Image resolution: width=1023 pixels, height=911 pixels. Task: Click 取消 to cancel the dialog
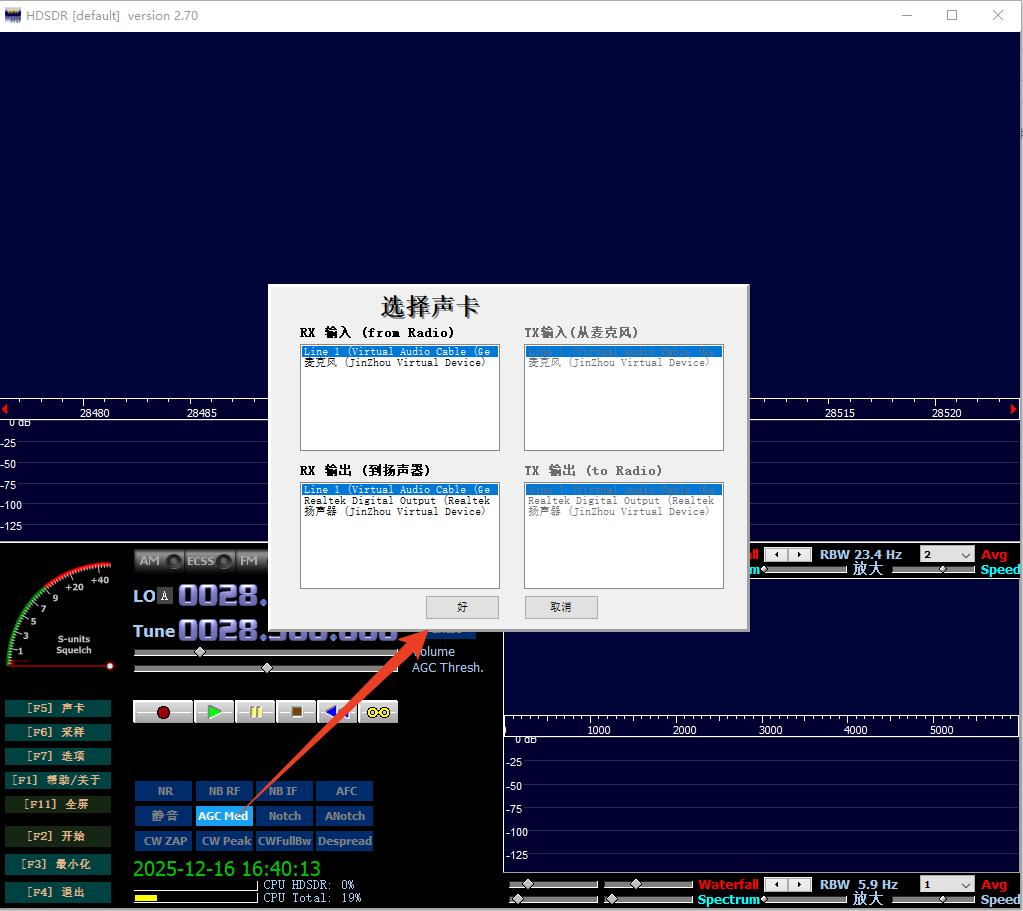click(561, 607)
